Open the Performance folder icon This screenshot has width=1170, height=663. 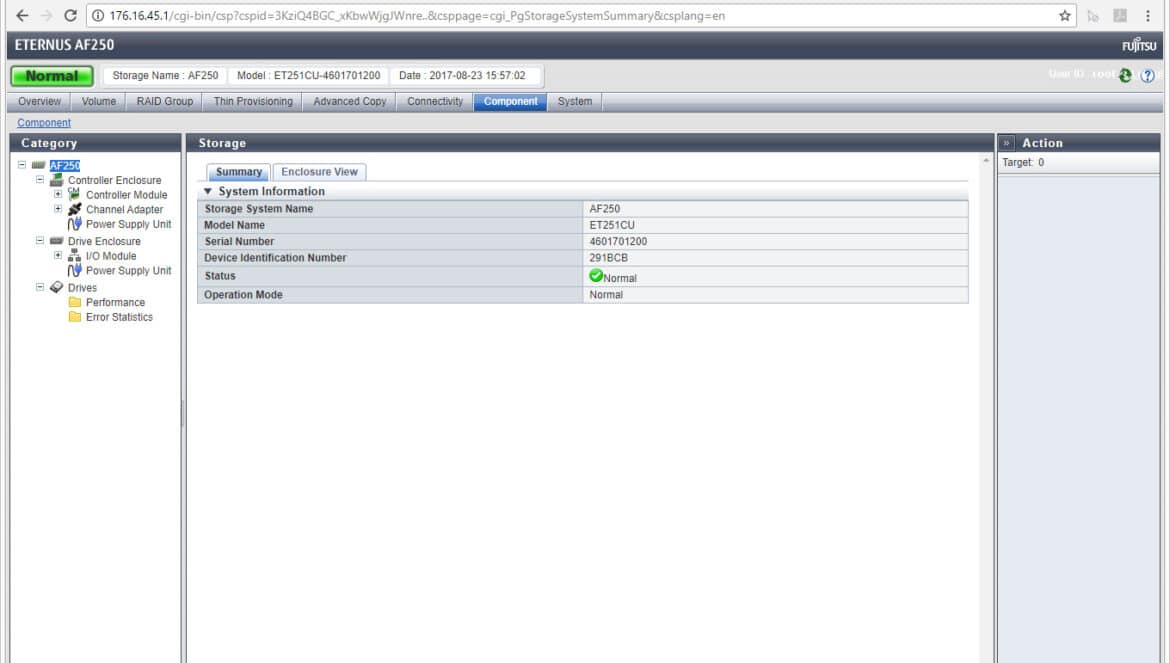[x=75, y=302]
